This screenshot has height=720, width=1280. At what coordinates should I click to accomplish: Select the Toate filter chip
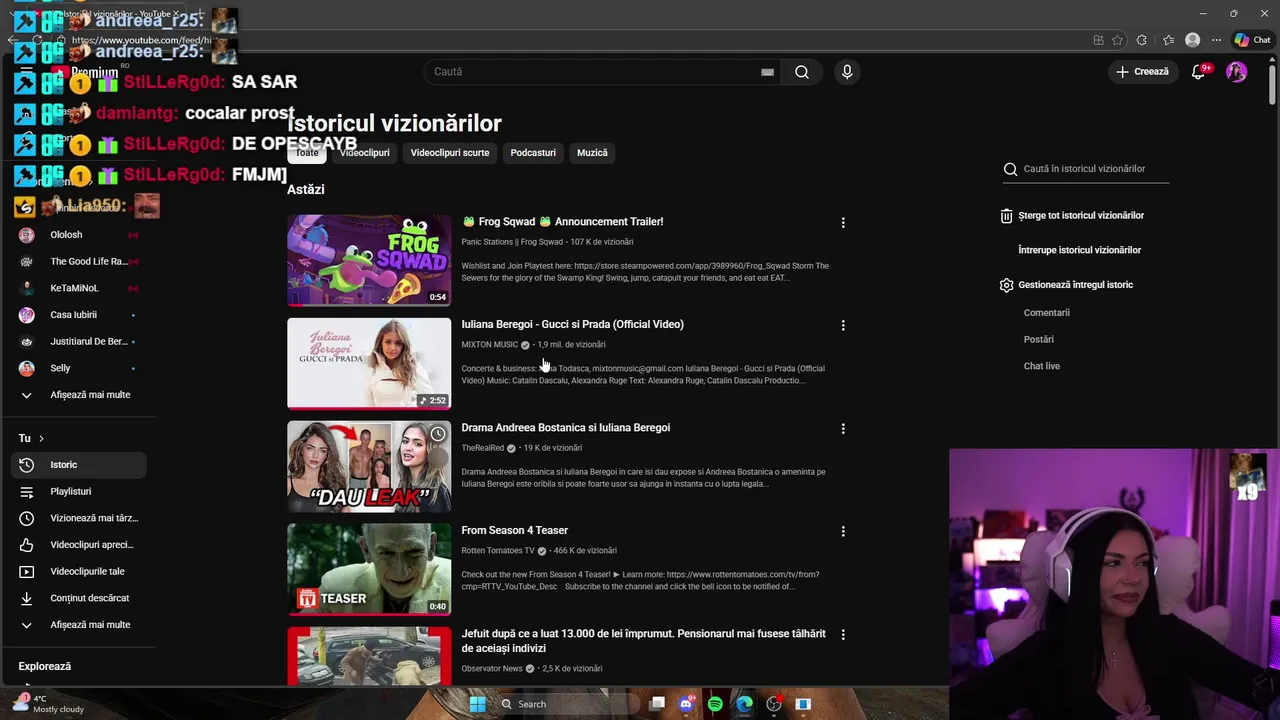point(307,153)
